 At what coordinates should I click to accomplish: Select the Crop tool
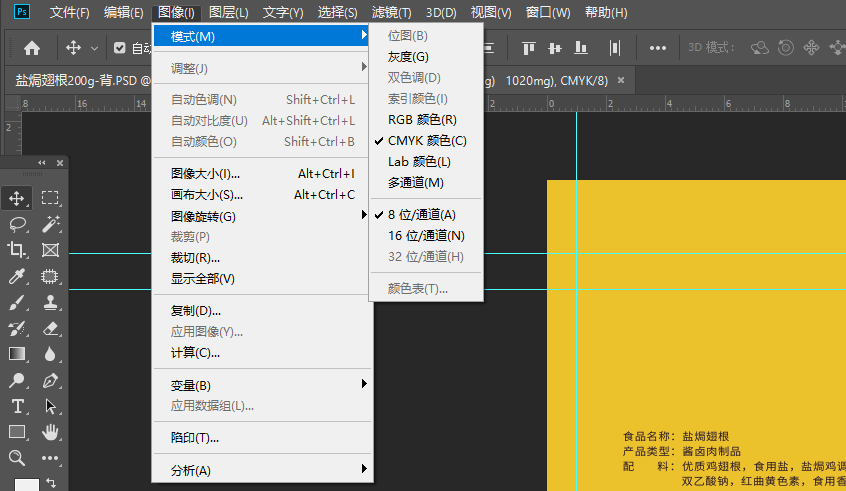pyautogui.click(x=17, y=250)
